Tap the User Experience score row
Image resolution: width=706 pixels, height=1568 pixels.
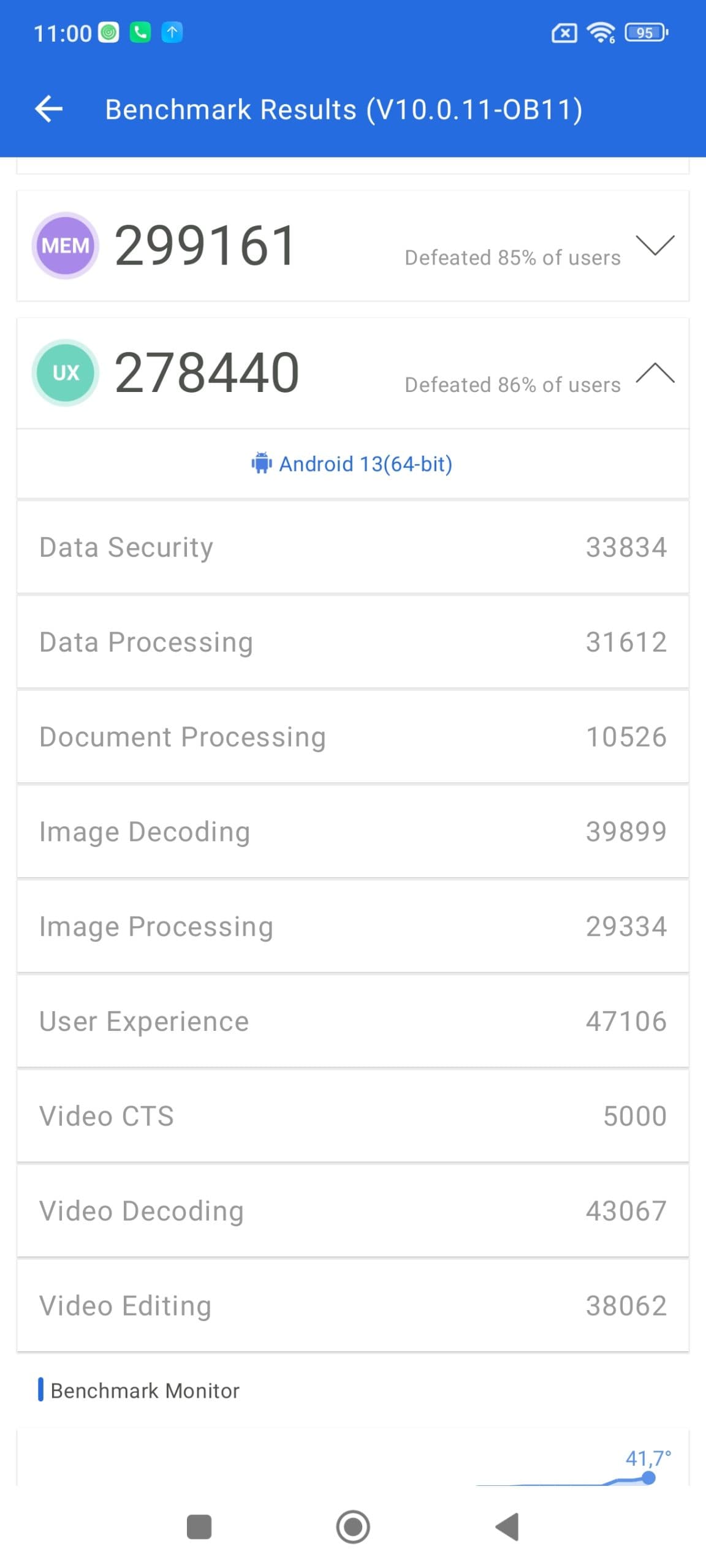coord(353,1021)
